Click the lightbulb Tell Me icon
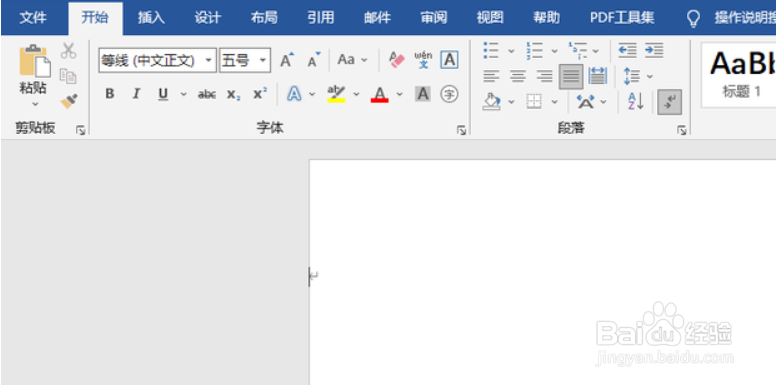 693,18
